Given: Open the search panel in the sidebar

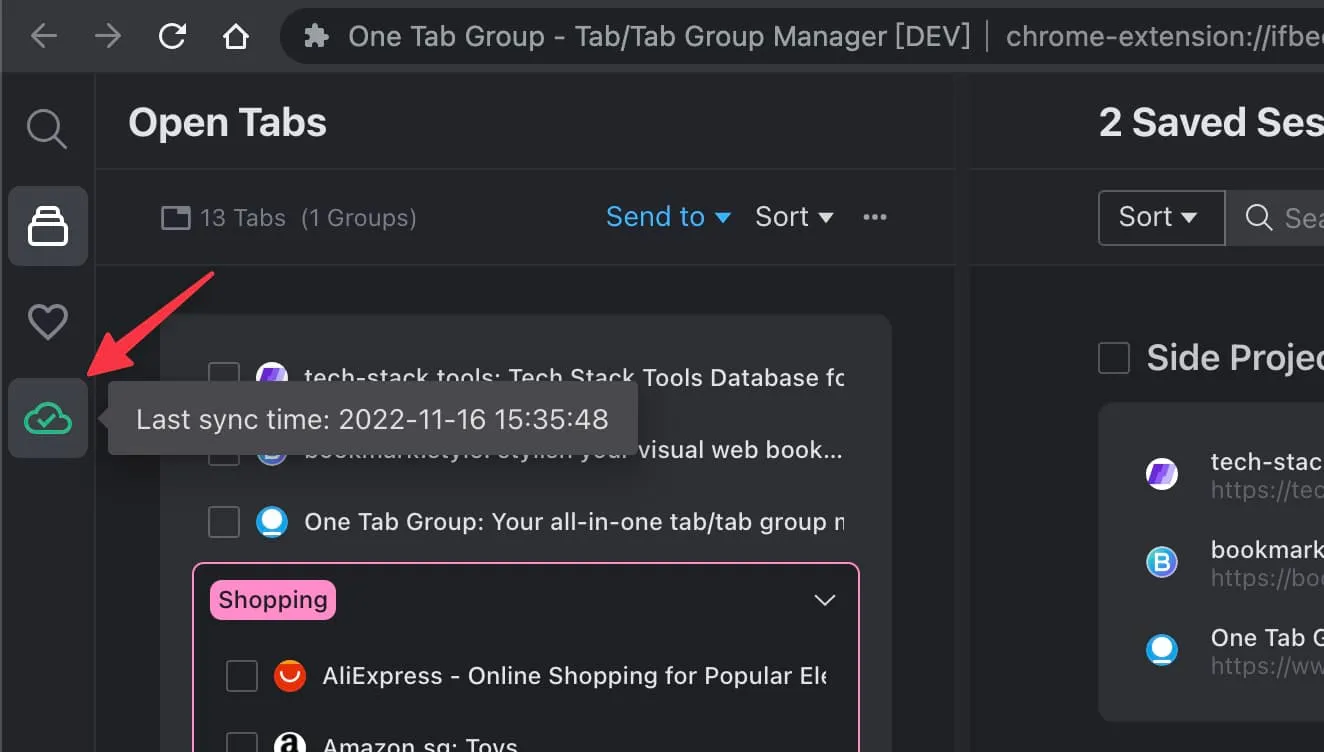Looking at the screenshot, I should (x=46, y=128).
